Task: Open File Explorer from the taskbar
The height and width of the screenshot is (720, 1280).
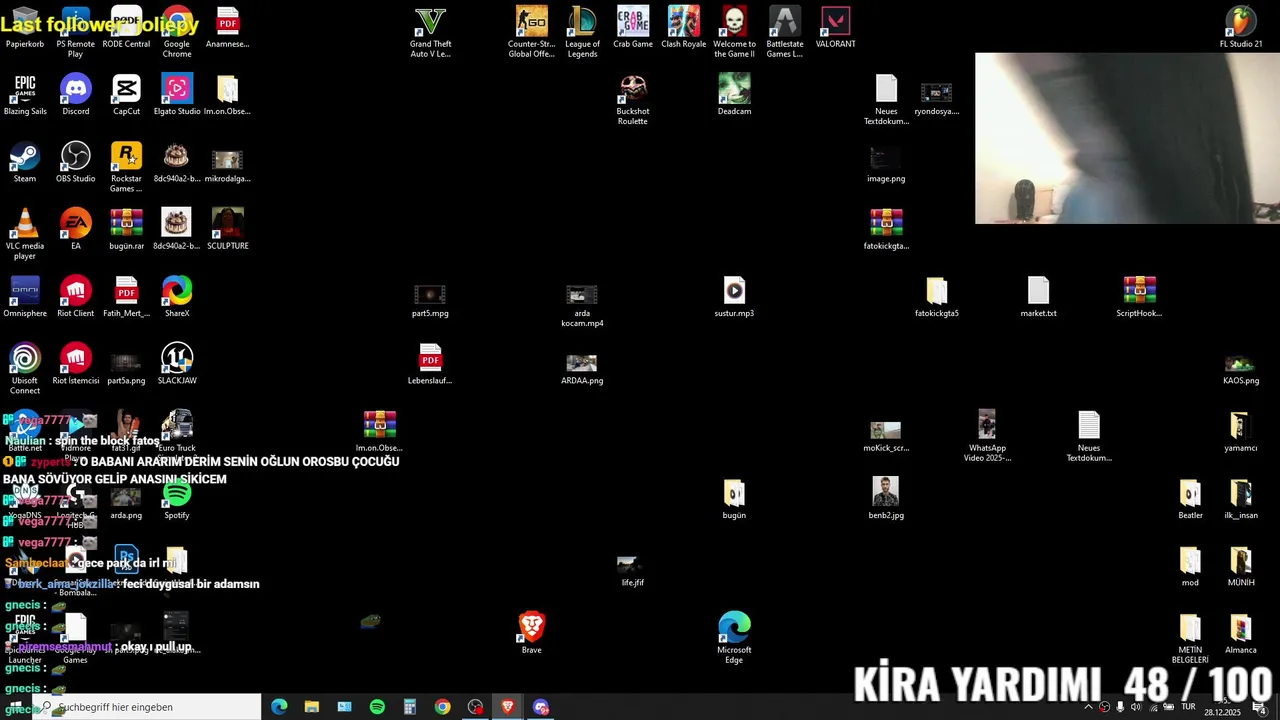Action: pos(312,707)
